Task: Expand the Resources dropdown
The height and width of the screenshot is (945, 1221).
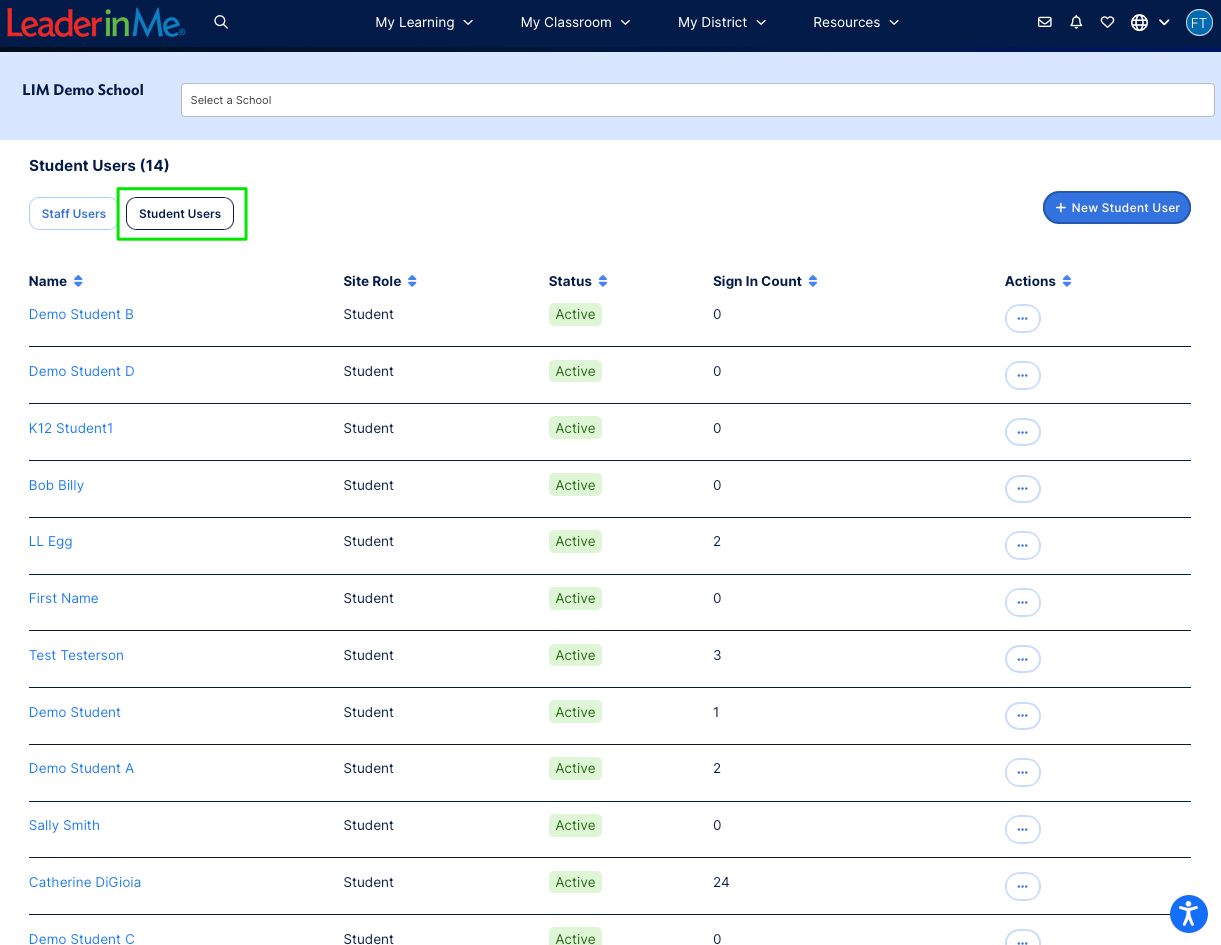Action: tap(856, 22)
